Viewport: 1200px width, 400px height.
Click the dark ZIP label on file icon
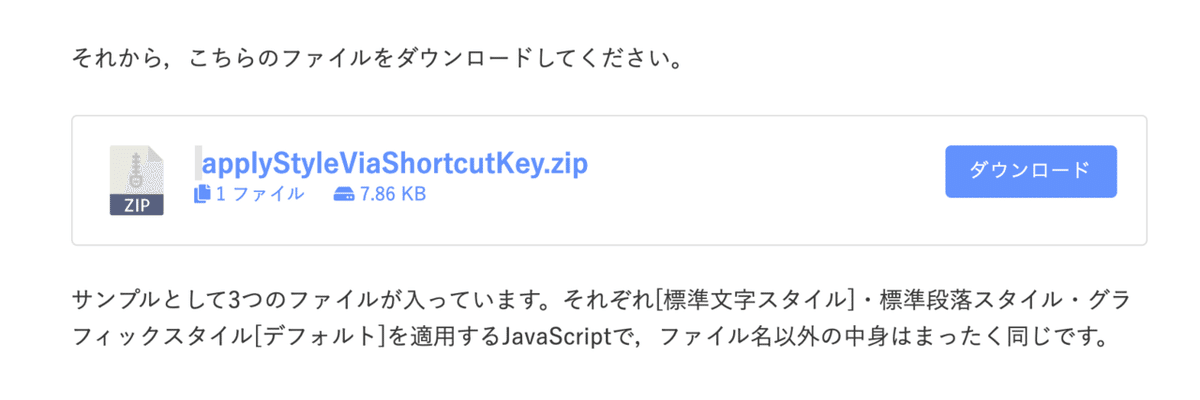[x=137, y=206]
